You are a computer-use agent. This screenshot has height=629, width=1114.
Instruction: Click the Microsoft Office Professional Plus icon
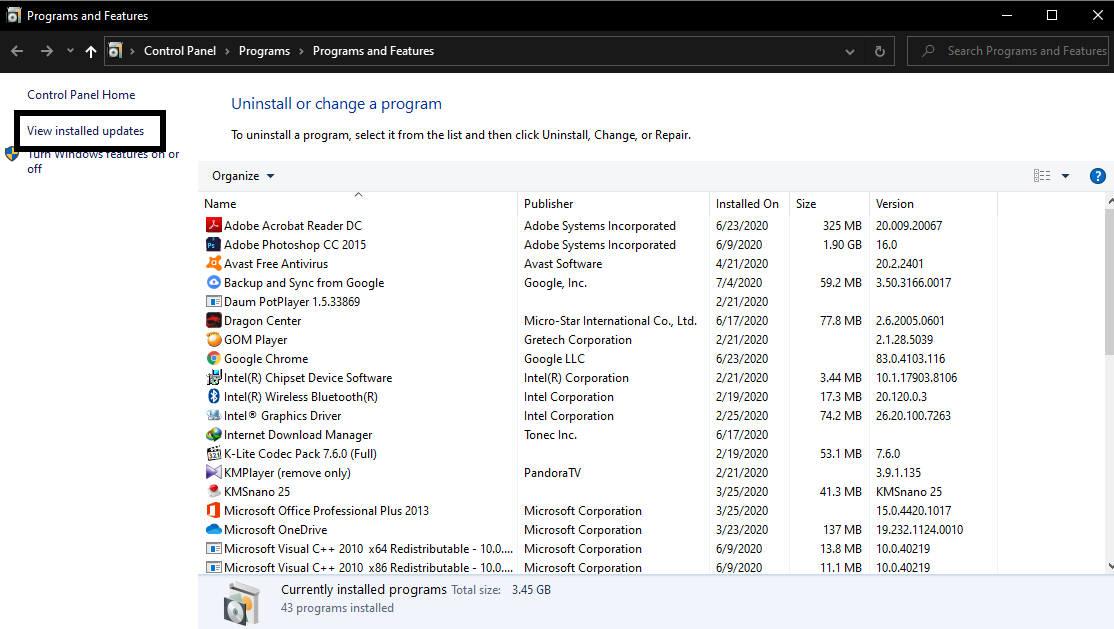coord(213,510)
